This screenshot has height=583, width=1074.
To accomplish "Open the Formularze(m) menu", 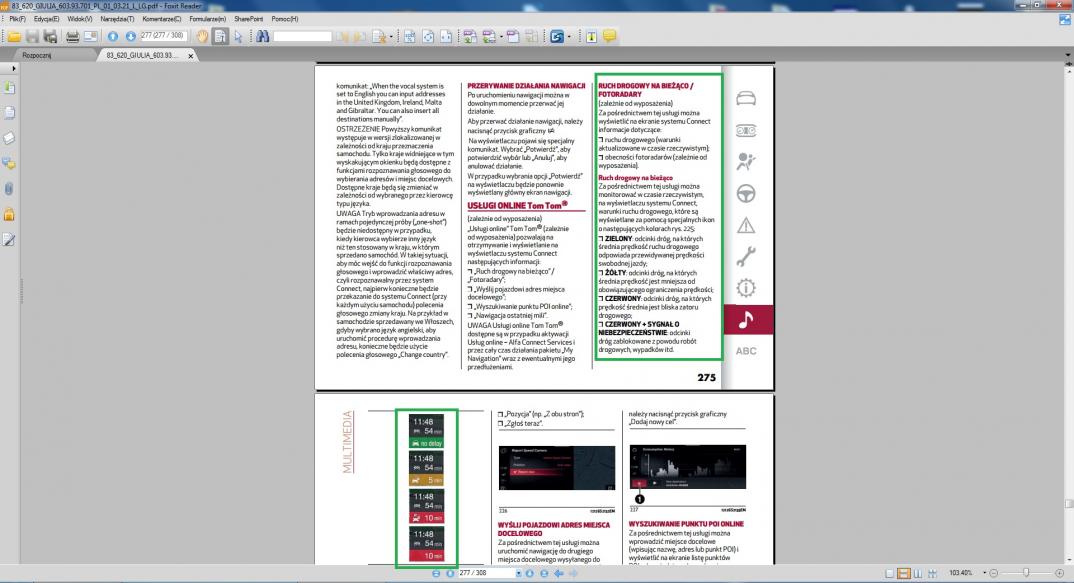I will 208,19.
